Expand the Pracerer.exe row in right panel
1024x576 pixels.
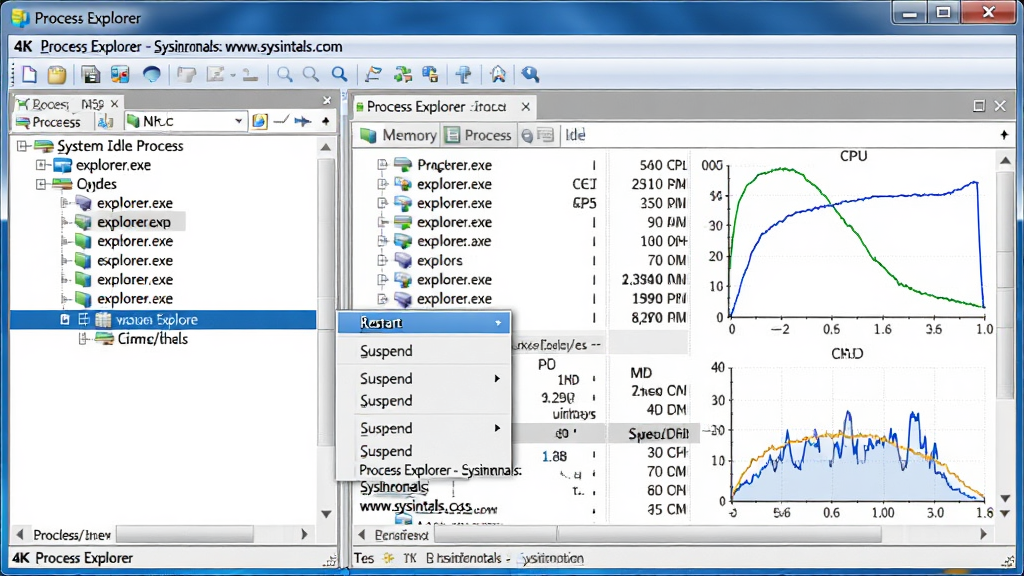383,165
